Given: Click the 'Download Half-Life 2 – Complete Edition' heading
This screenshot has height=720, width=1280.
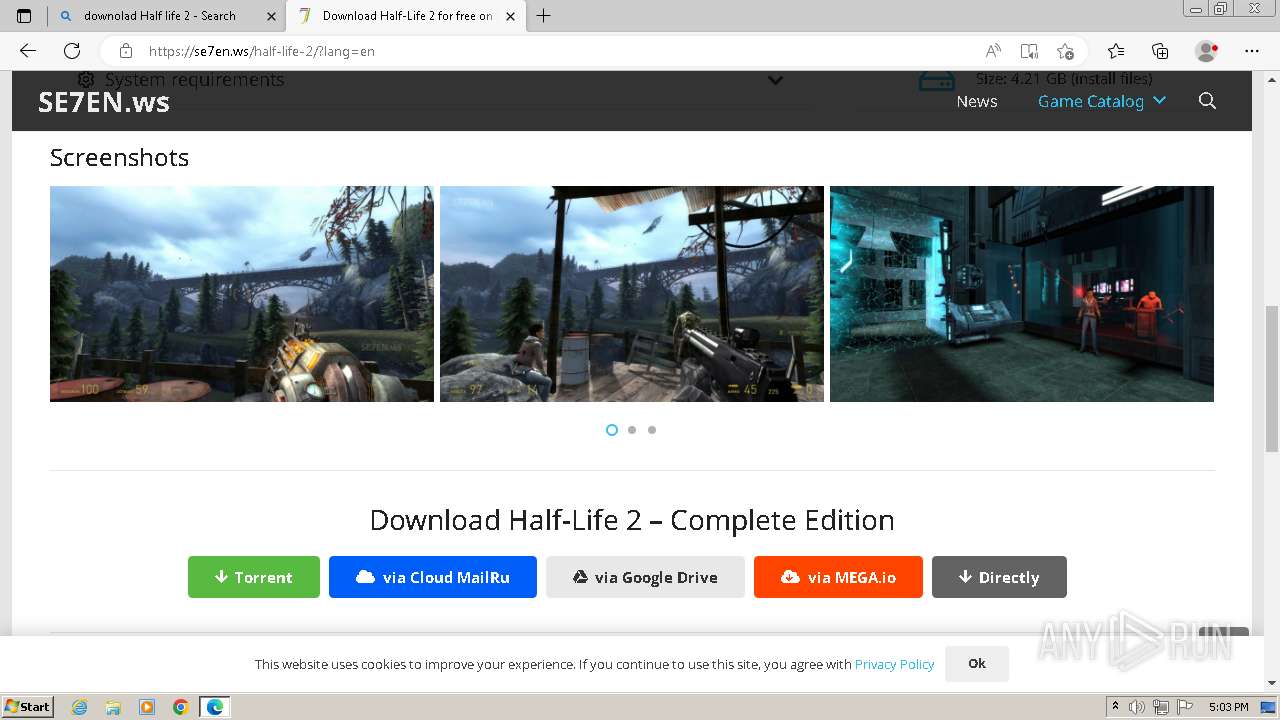Looking at the screenshot, I should pyautogui.click(x=632, y=520).
